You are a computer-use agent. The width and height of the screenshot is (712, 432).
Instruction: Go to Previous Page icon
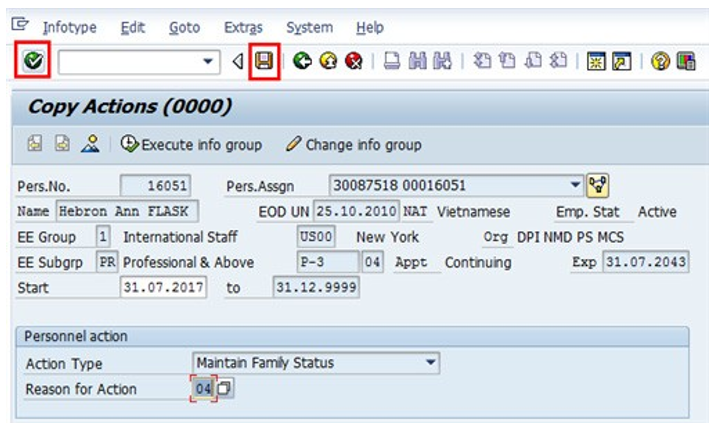pos(507,60)
